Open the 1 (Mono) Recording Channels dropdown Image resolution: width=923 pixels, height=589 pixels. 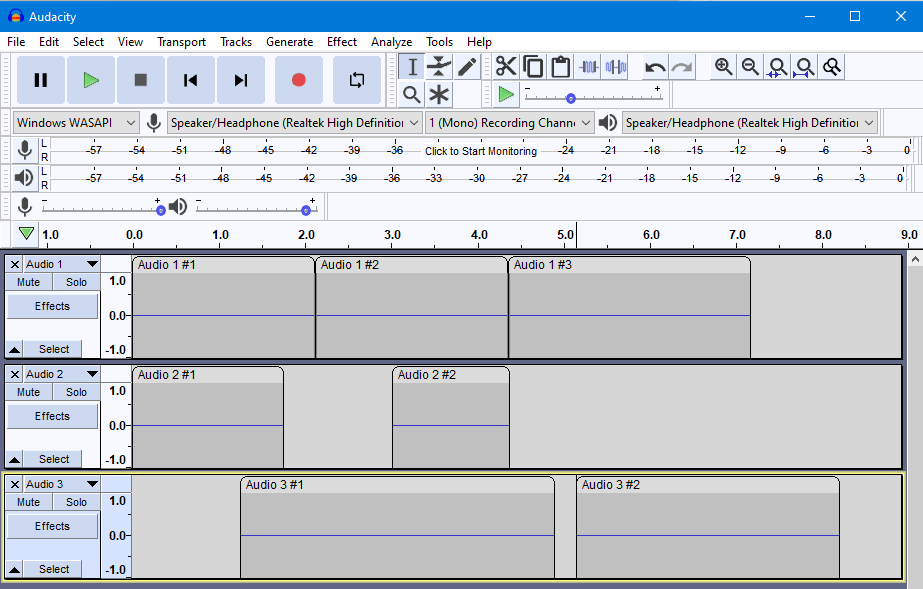coord(509,123)
